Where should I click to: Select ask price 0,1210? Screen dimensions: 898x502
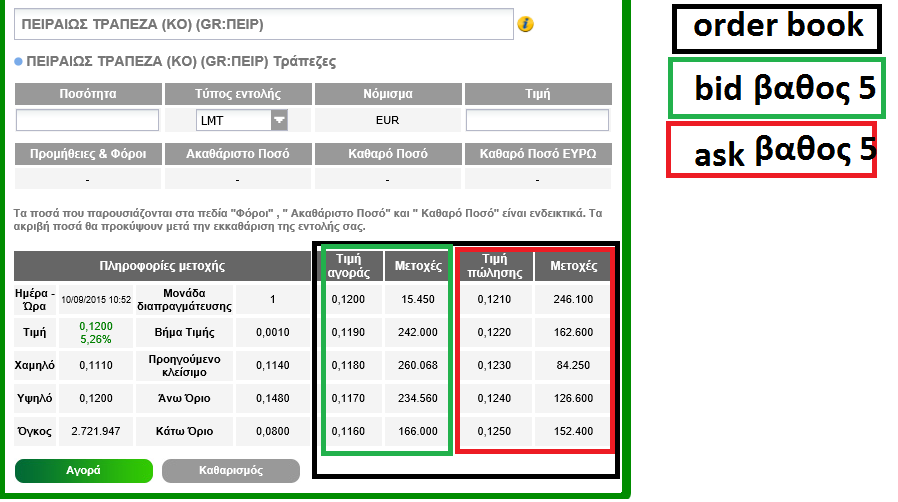tap(494, 299)
